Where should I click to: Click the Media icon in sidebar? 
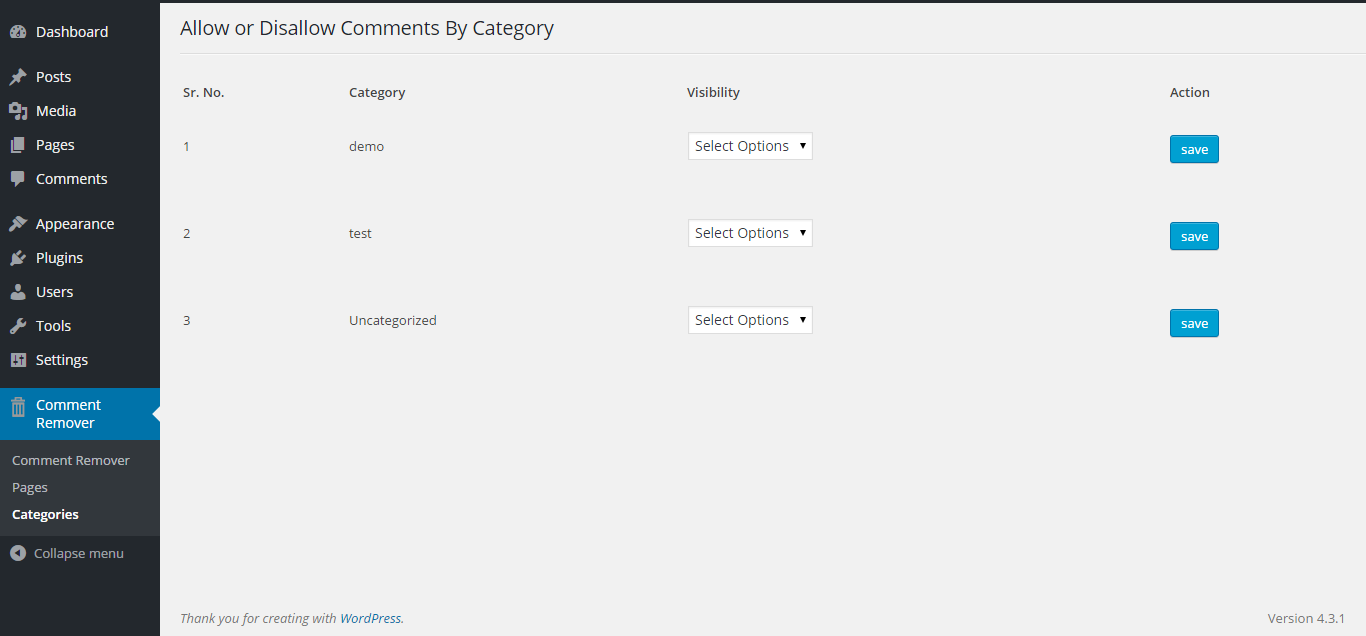18,111
